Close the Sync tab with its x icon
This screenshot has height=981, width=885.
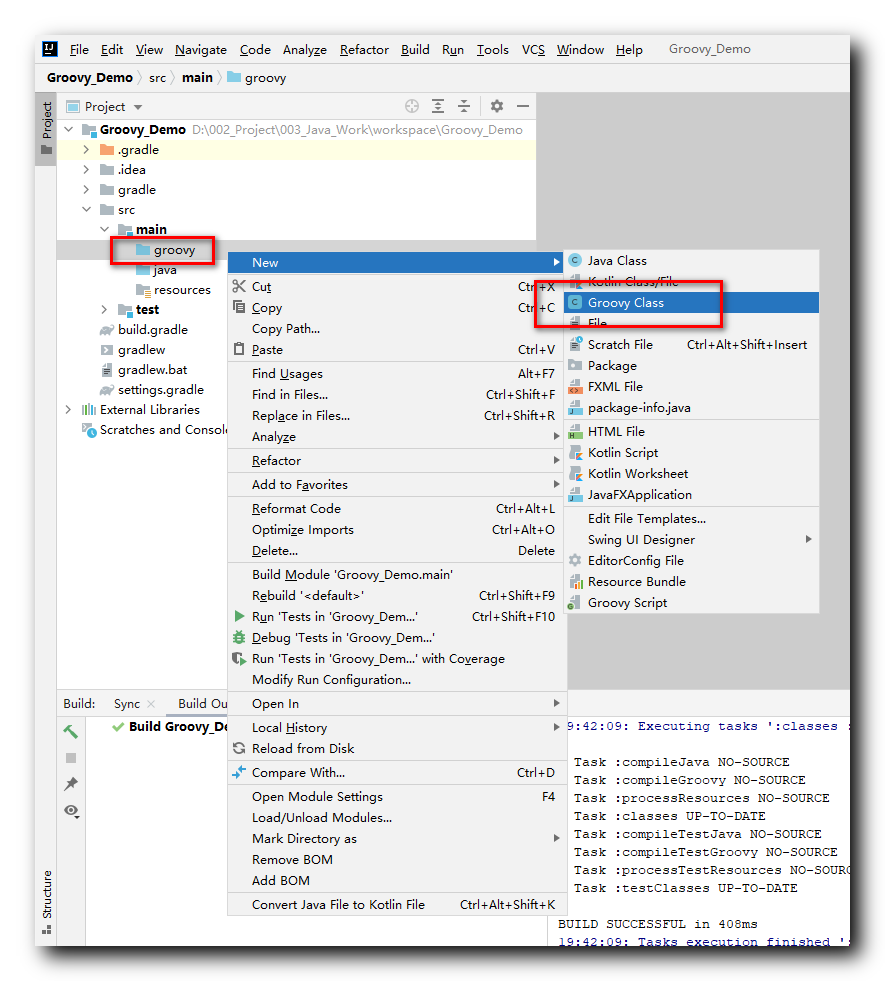(151, 704)
